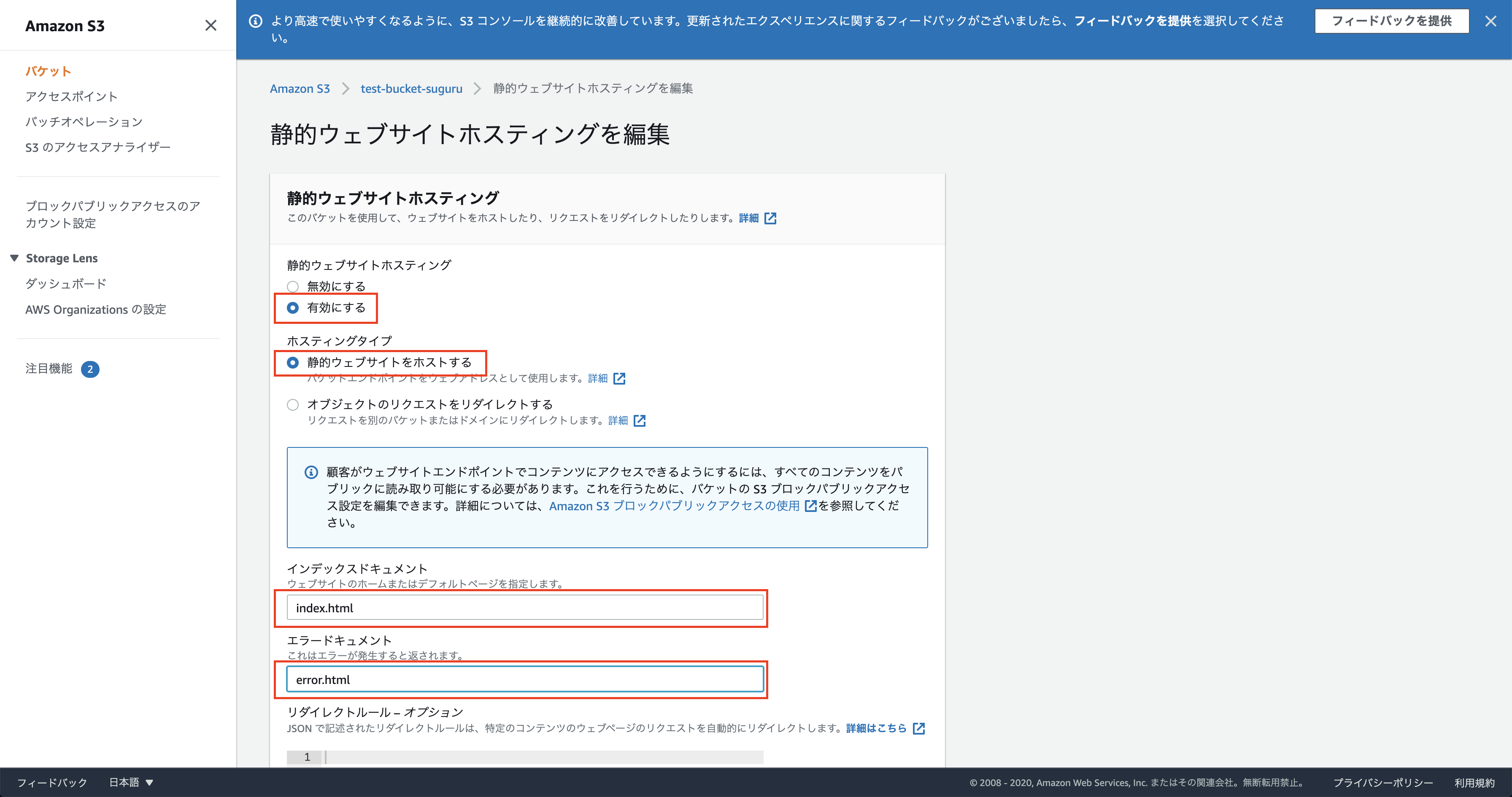Open アクセスポイント in the sidebar
This screenshot has width=1512, height=797.
coord(72,96)
